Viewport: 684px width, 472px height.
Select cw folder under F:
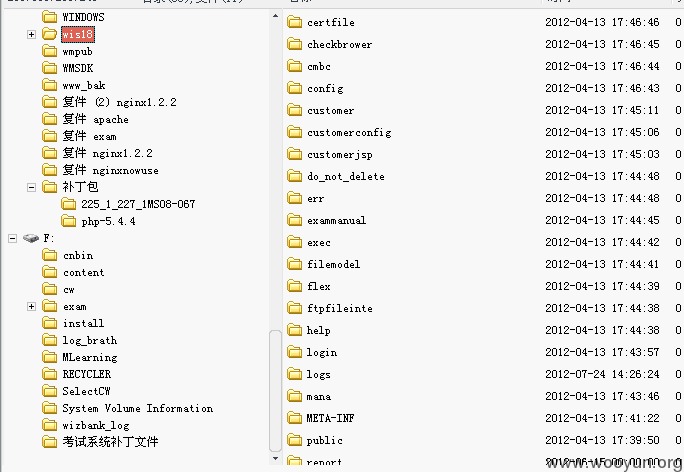[x=69, y=290]
